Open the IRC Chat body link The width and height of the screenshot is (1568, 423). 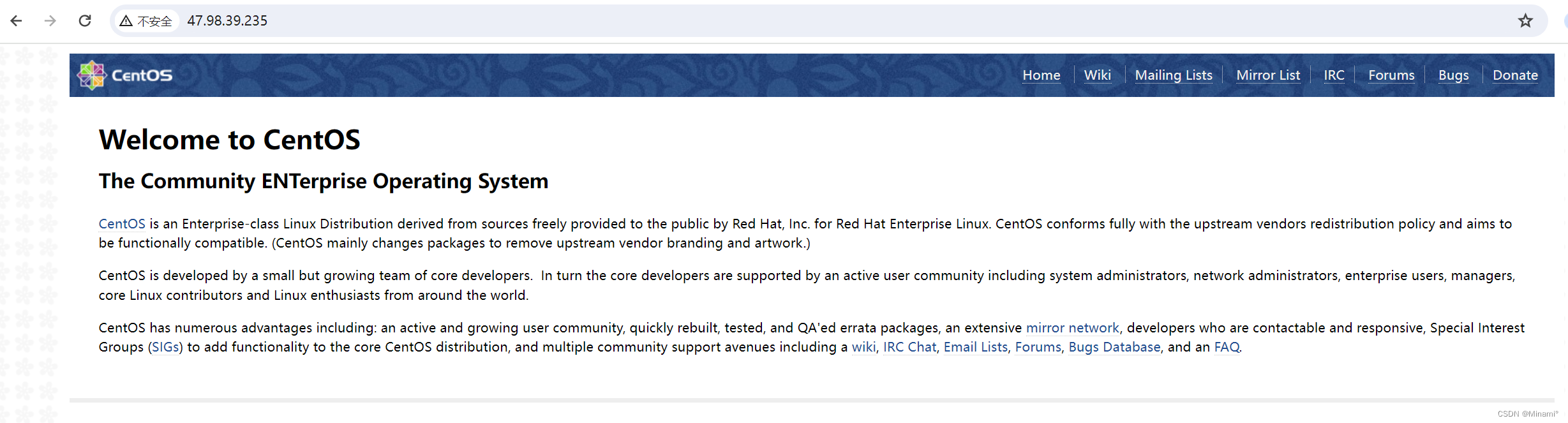point(909,347)
